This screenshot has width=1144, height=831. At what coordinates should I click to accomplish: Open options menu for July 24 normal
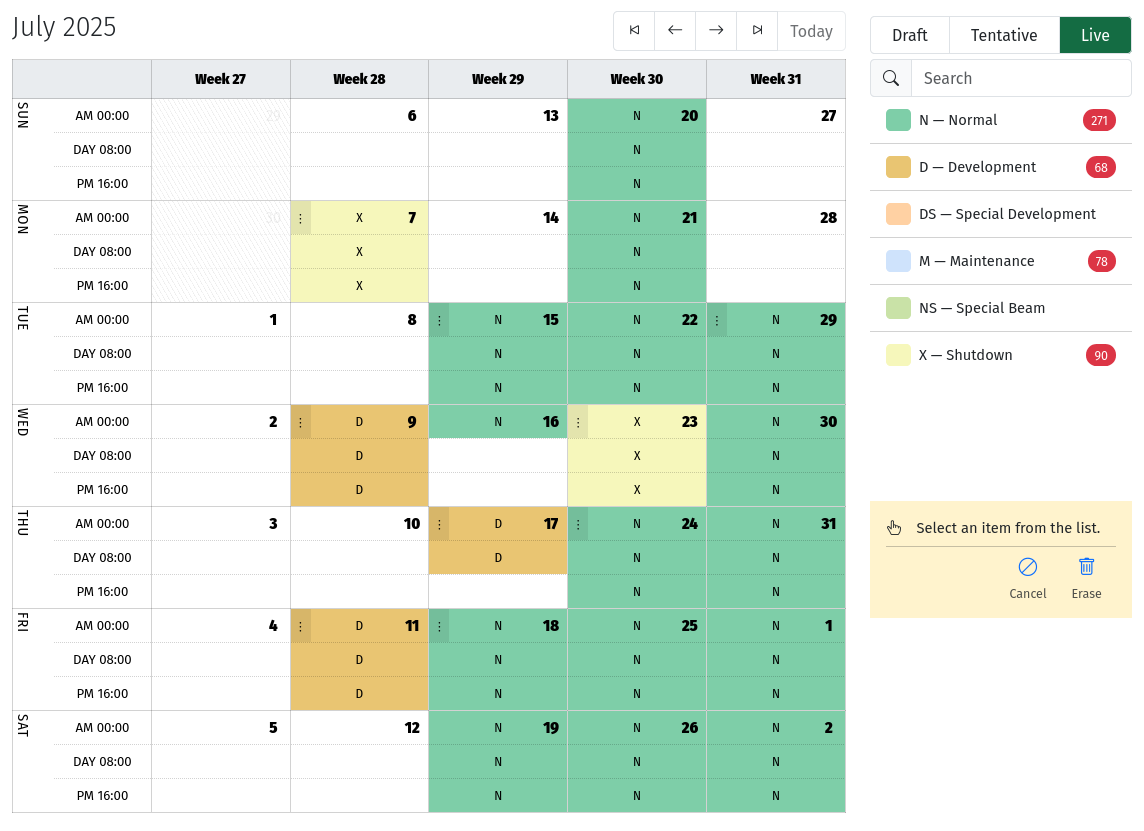click(x=578, y=524)
